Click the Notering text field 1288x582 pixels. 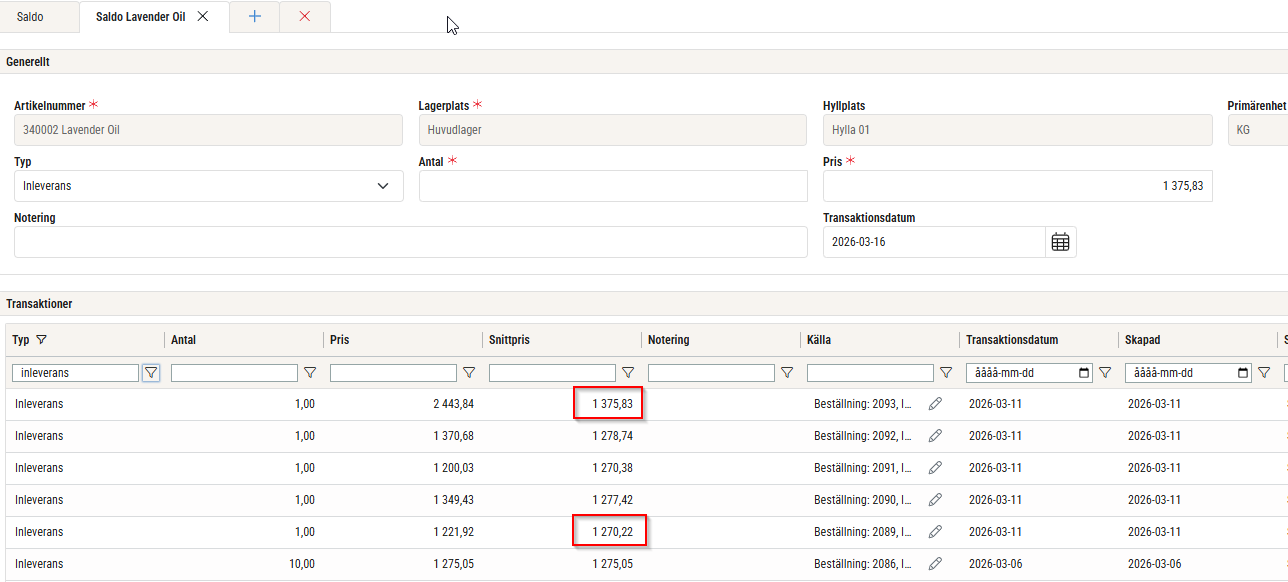click(x=410, y=242)
